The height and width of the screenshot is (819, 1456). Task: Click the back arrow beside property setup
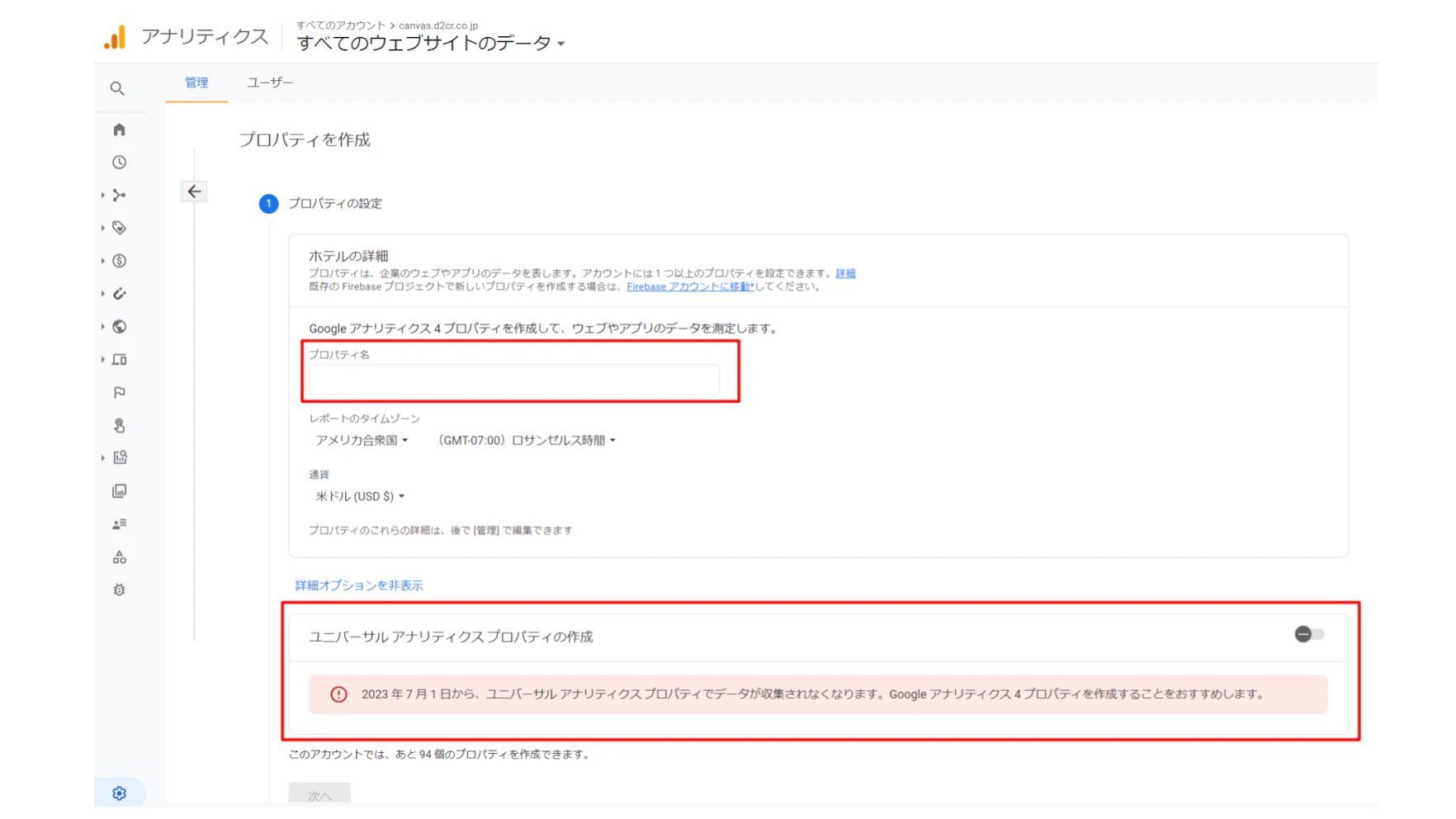[194, 192]
